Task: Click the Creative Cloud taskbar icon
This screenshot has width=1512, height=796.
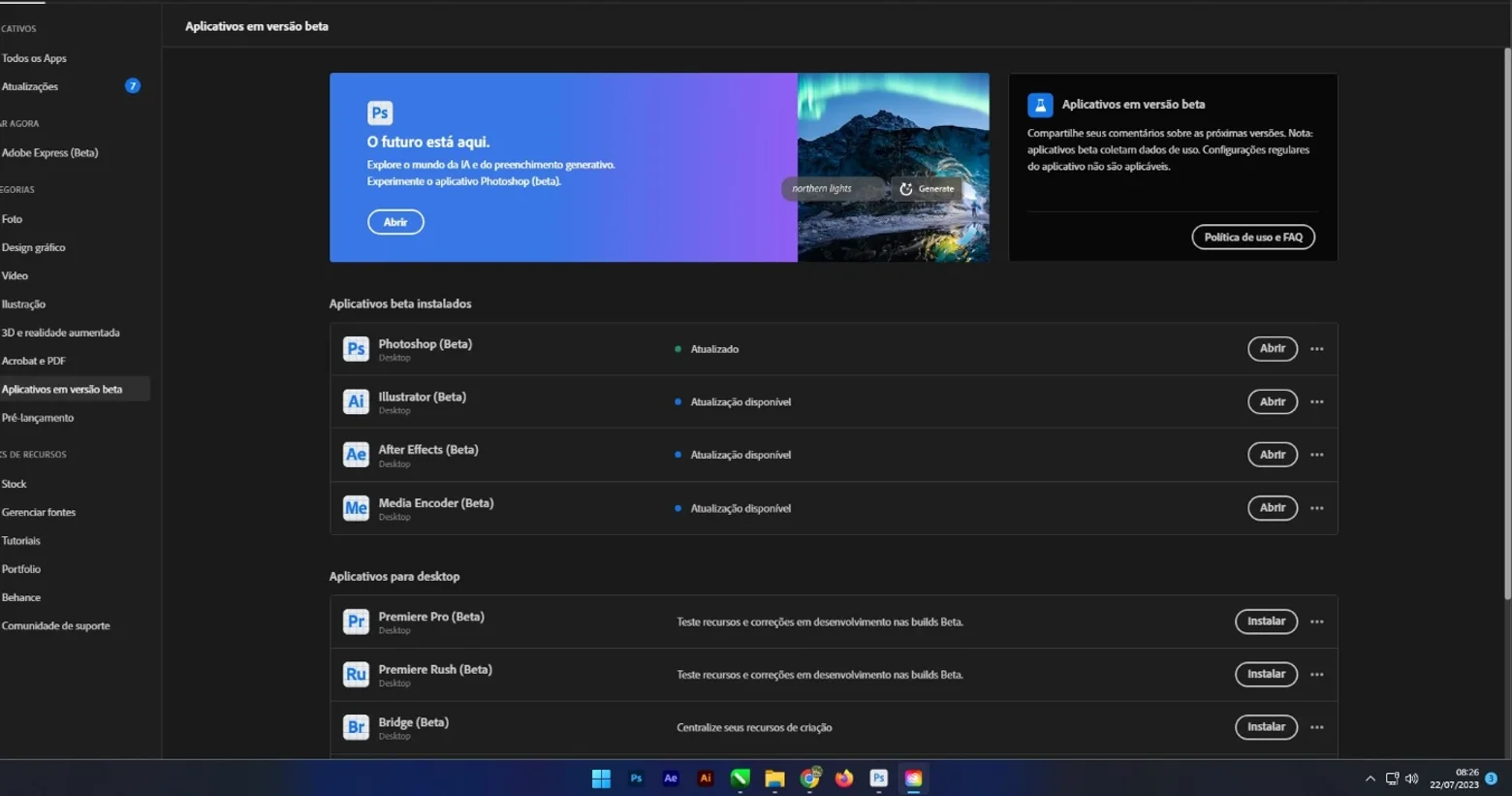Action: point(913,779)
